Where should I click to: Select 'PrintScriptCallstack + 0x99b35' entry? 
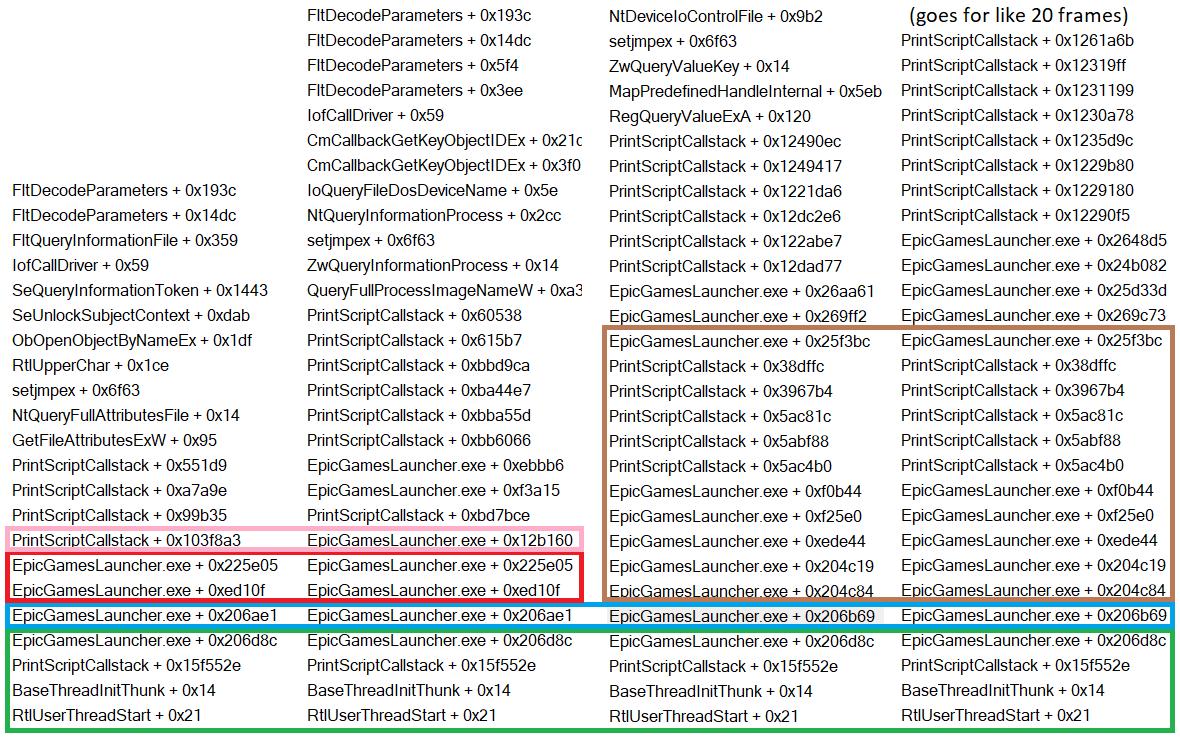click(120, 515)
